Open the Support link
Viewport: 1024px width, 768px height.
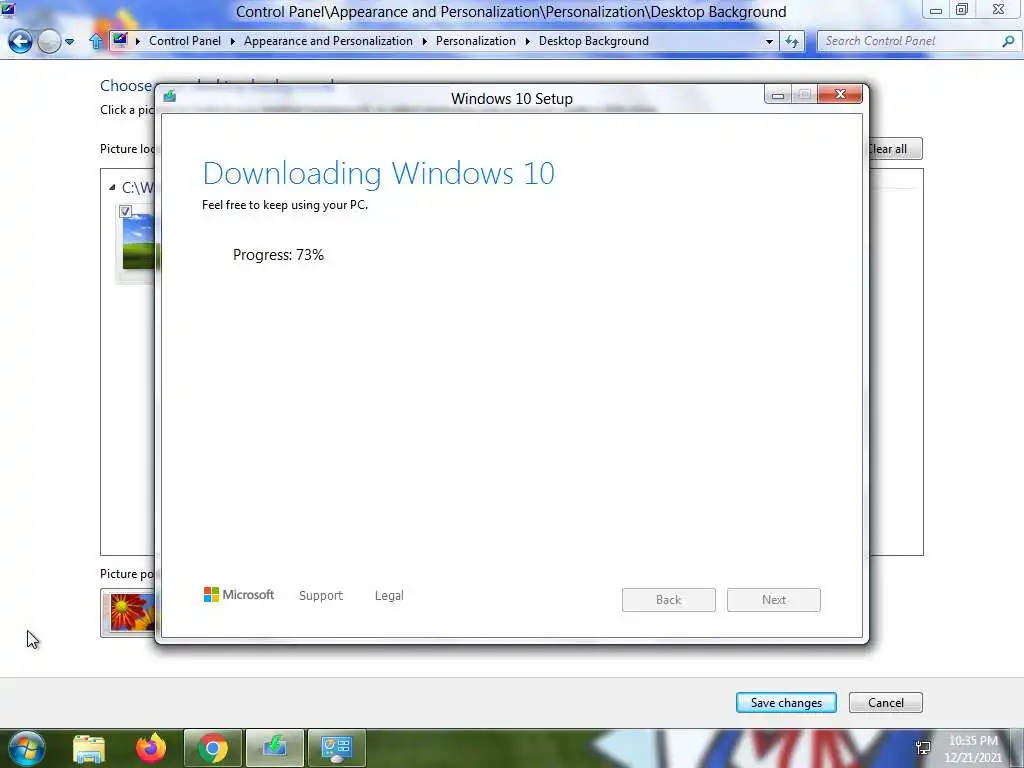coord(321,596)
